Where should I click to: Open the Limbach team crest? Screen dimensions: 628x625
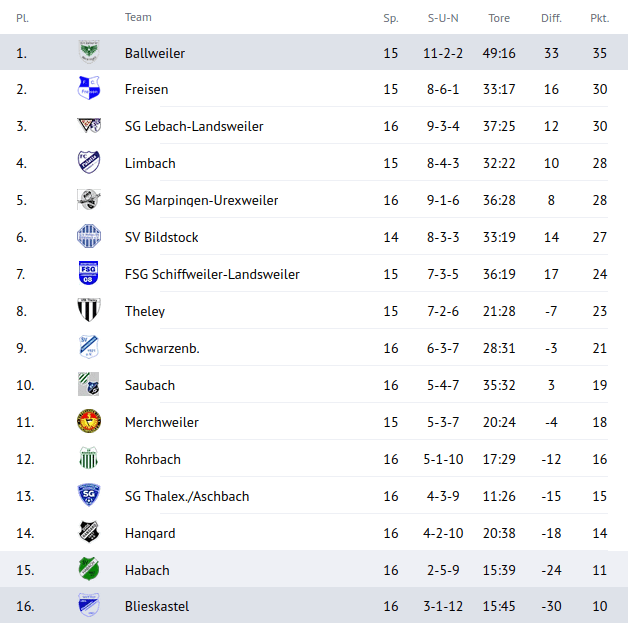coord(89,162)
